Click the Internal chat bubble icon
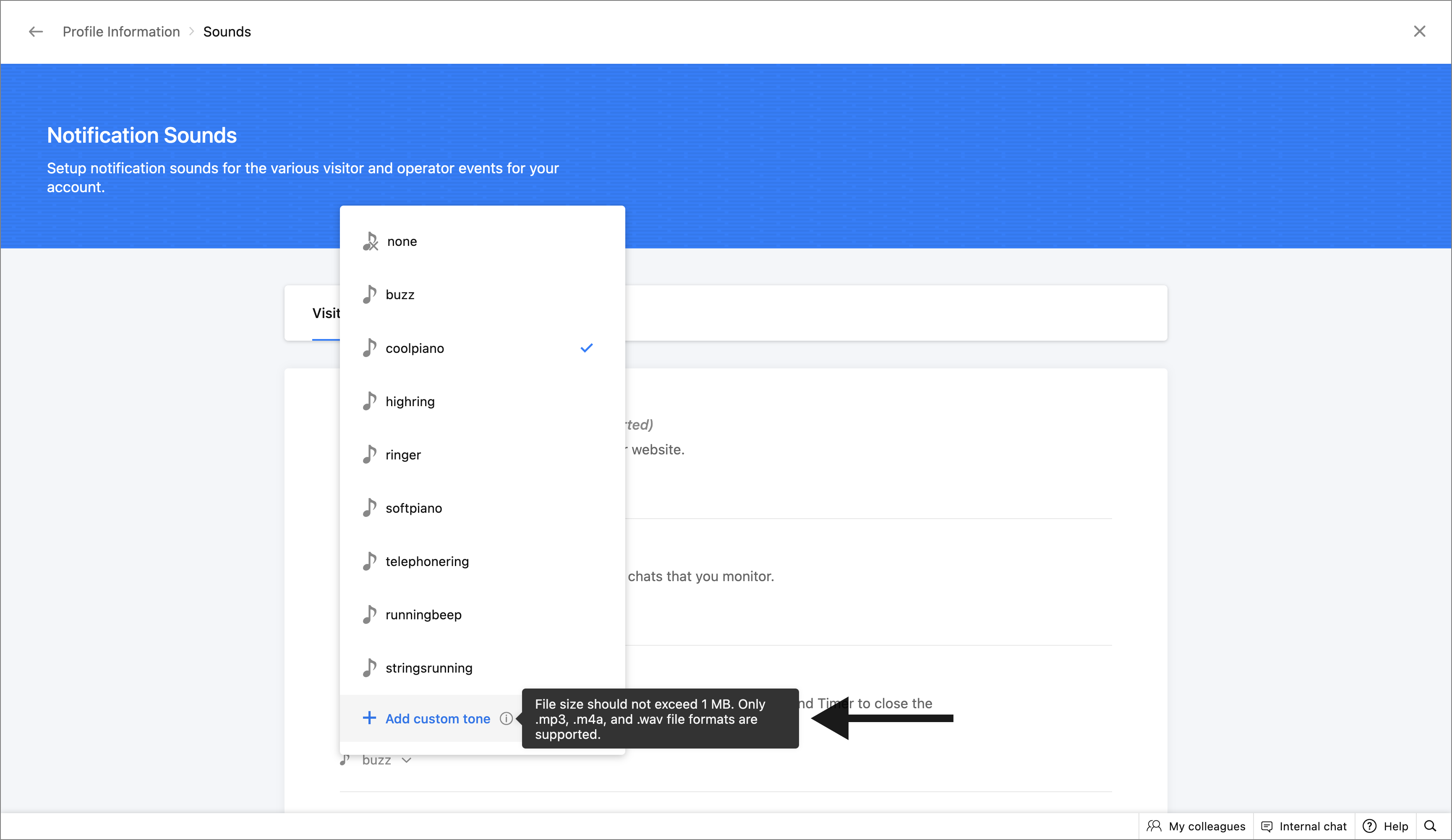The image size is (1452, 840). [x=1267, y=826]
